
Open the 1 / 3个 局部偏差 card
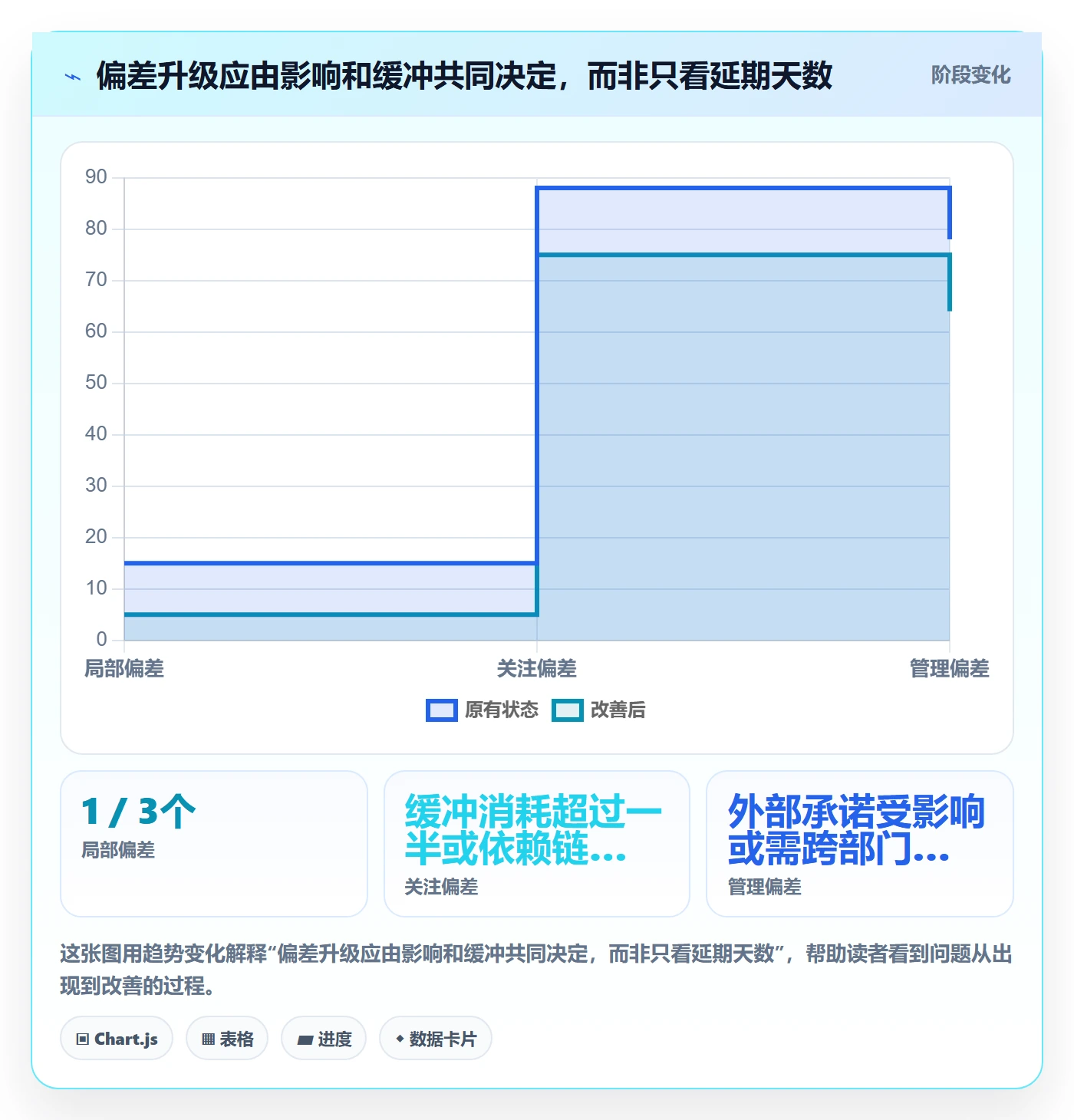214,844
